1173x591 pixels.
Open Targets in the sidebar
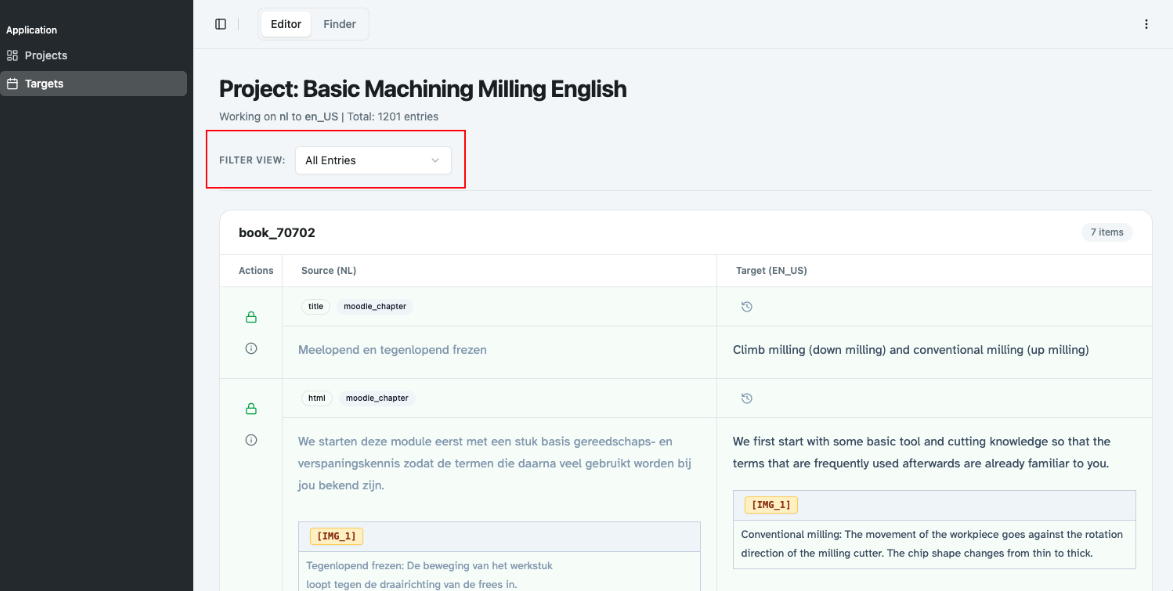(x=94, y=84)
